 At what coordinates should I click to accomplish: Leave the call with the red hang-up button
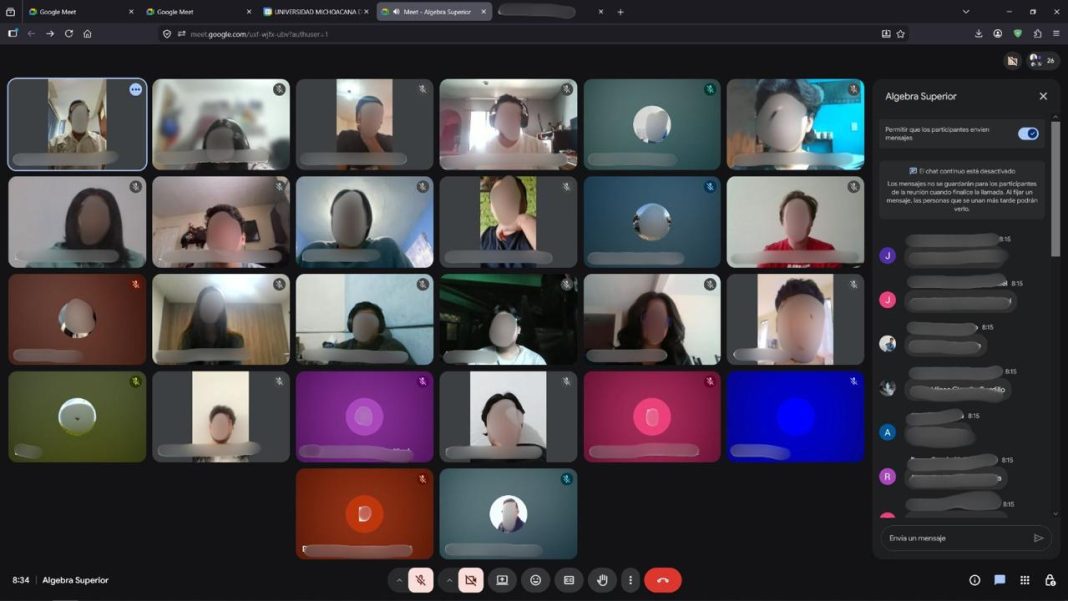[x=662, y=580]
